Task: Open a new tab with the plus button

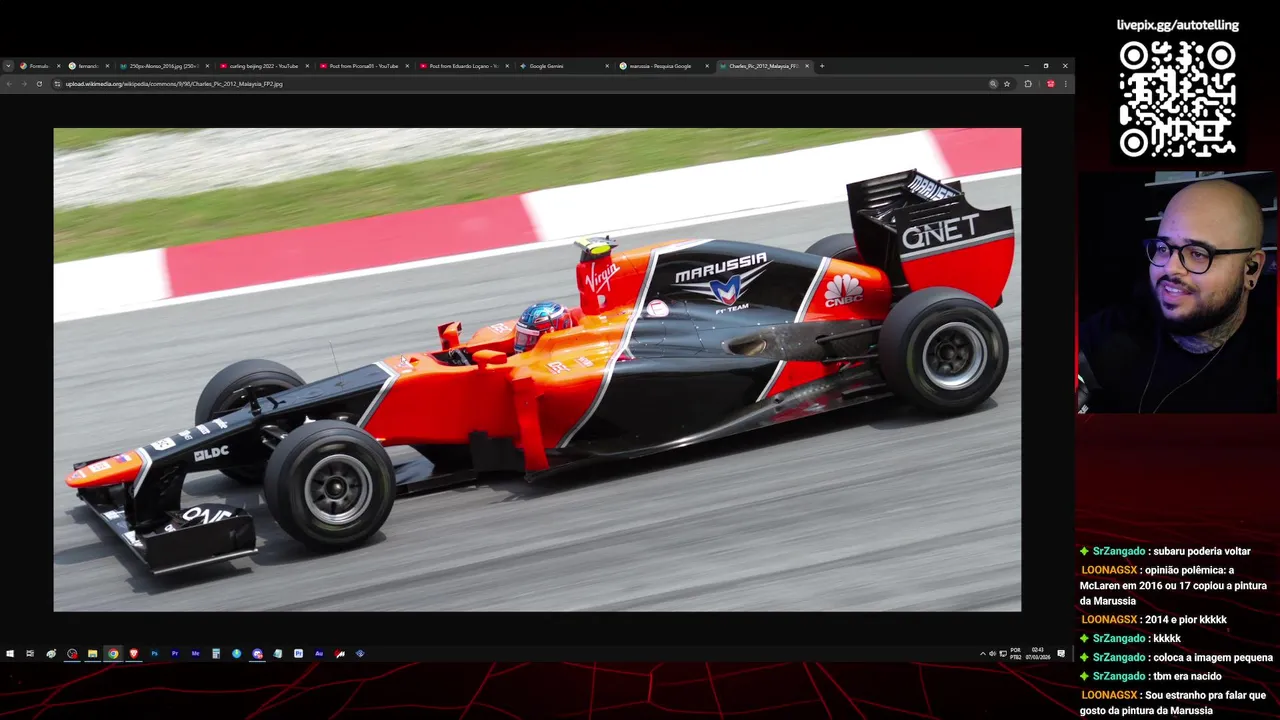Action: point(822,66)
